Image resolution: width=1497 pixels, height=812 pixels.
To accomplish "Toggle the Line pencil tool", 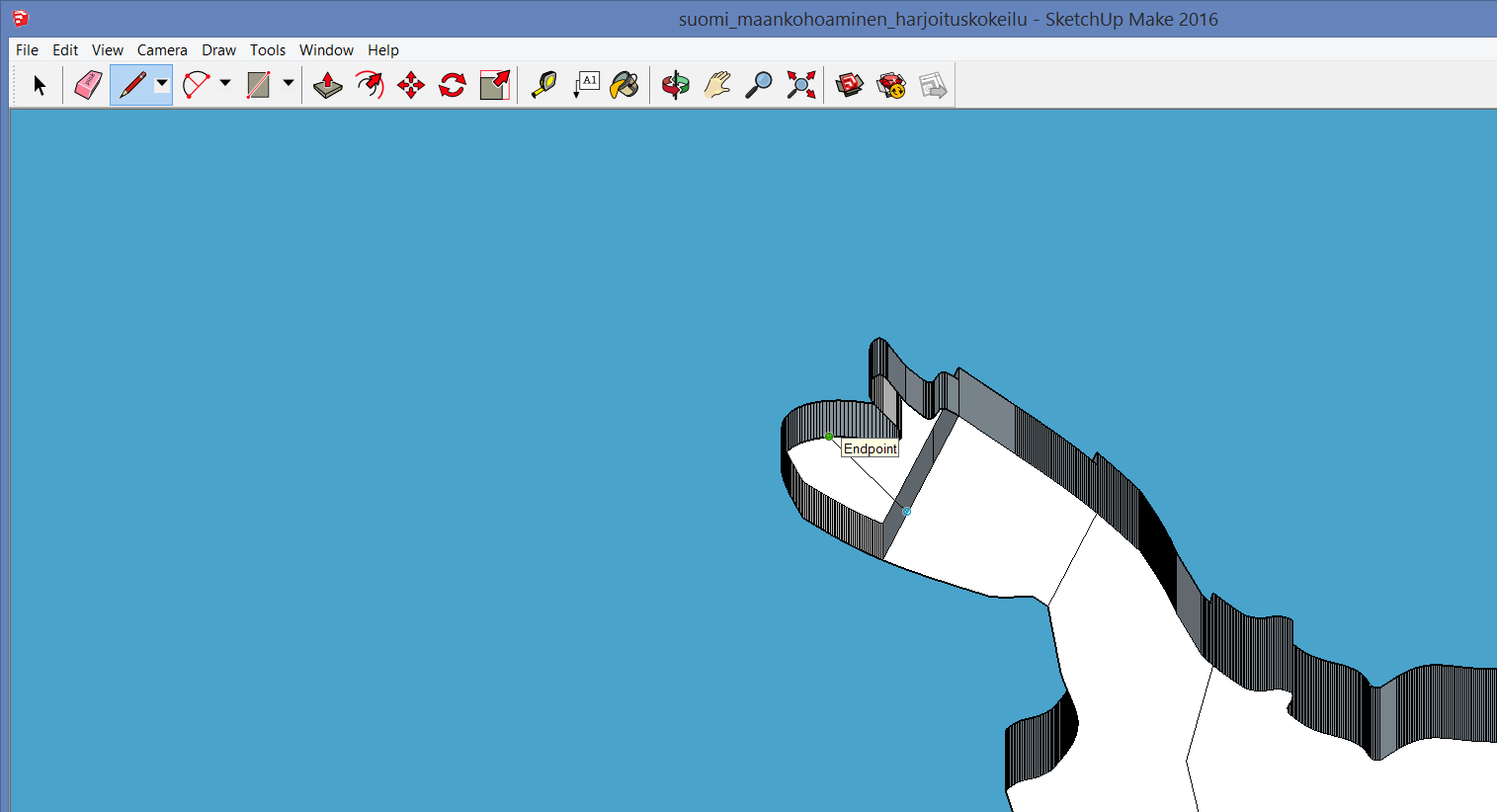I will pos(131,86).
